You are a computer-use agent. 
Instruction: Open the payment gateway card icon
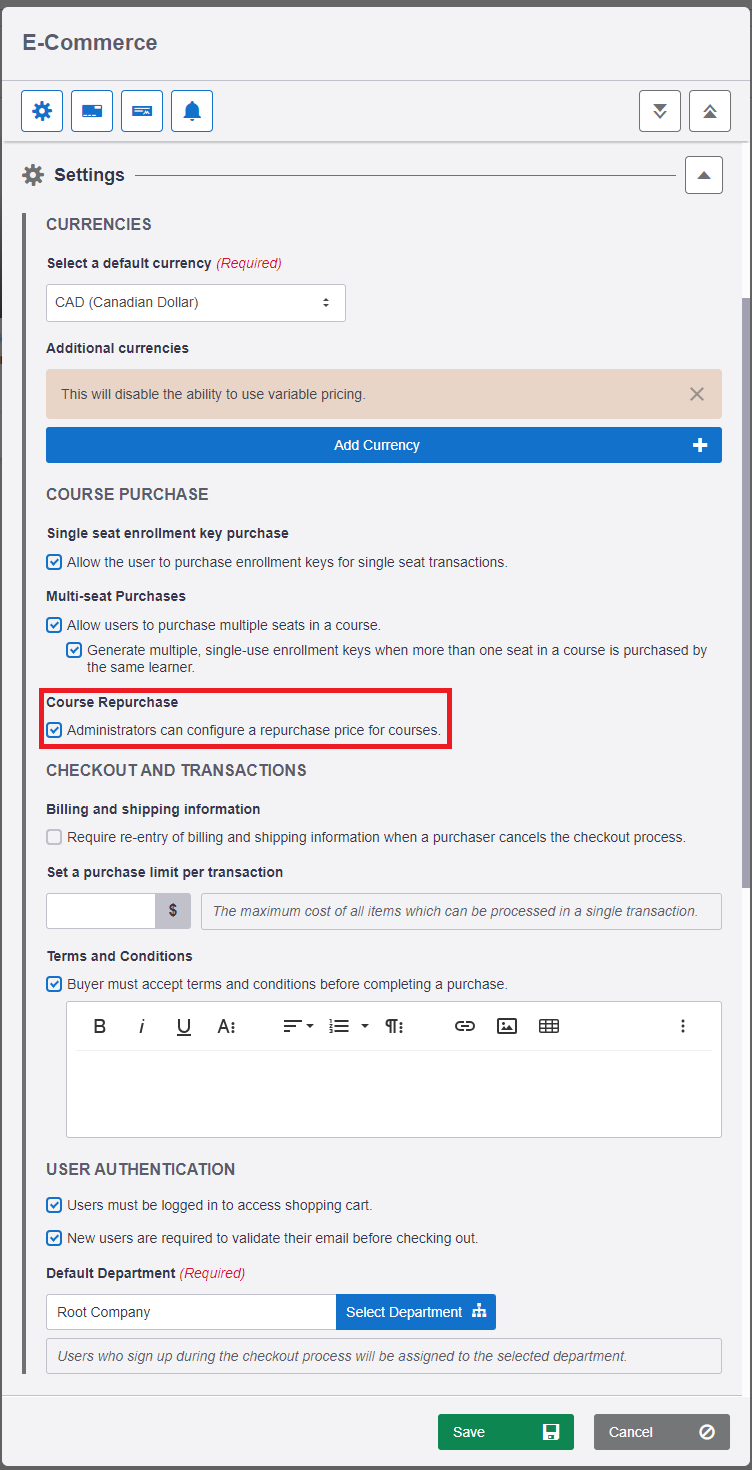92,111
